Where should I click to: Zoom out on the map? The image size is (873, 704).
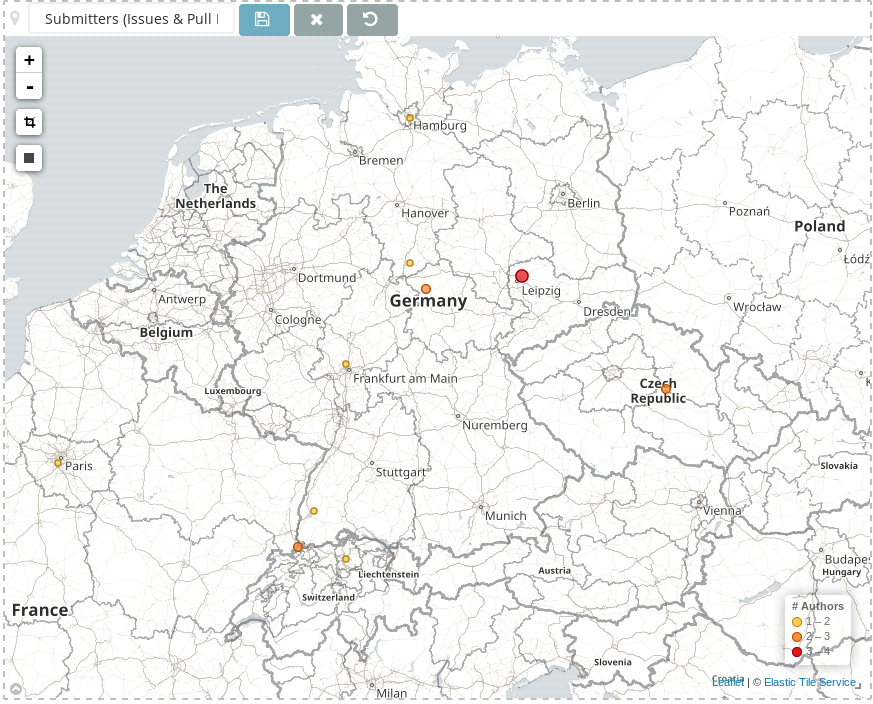click(29, 87)
